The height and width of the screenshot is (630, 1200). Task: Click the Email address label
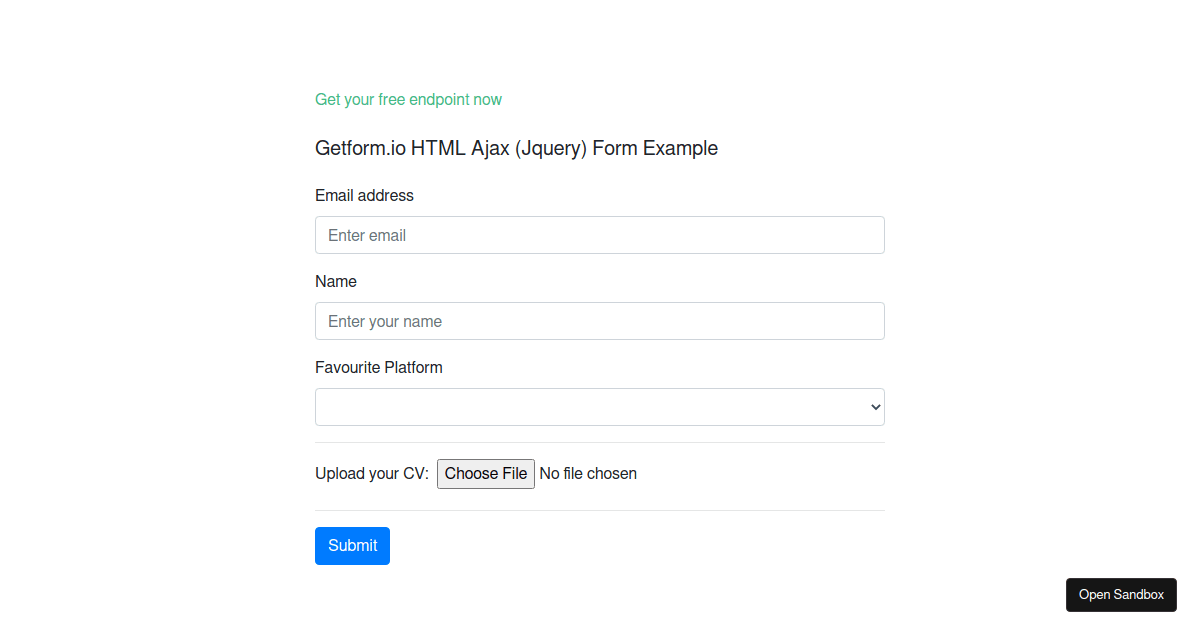coord(364,196)
